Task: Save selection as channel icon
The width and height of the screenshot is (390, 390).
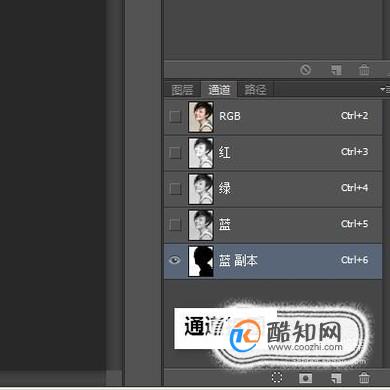Action: [305, 378]
